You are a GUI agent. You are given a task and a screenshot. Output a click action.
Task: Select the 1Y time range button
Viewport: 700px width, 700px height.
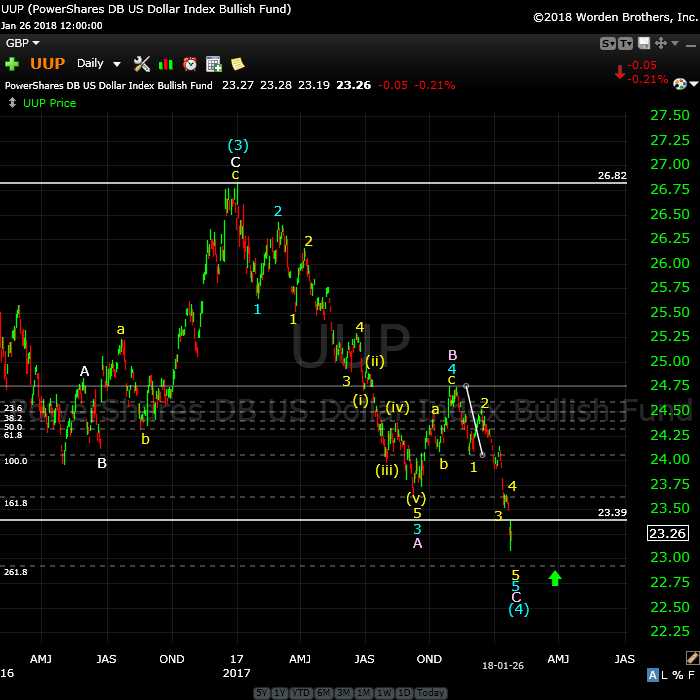click(x=279, y=692)
